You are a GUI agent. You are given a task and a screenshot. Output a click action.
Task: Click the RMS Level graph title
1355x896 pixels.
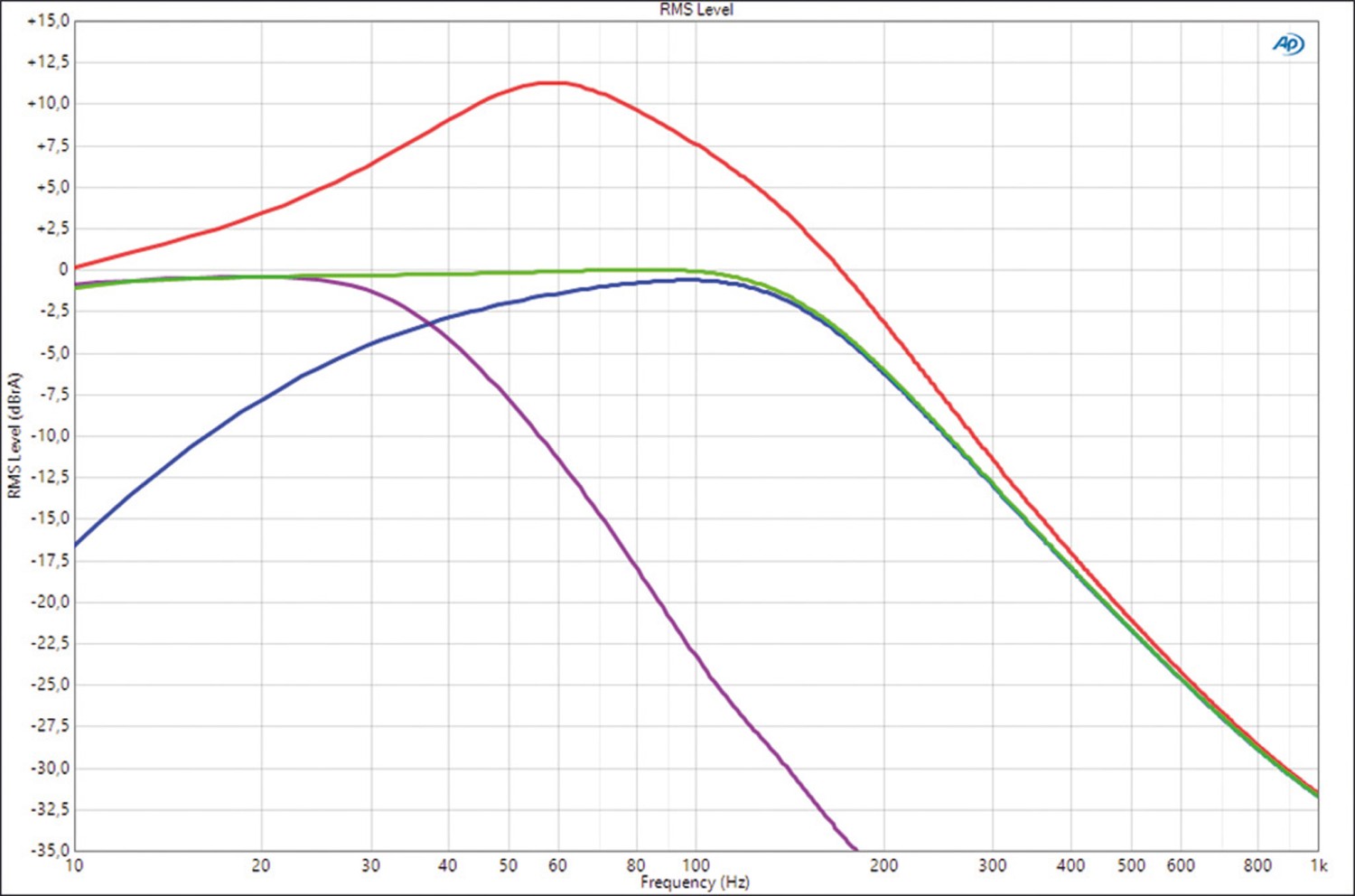(696, 10)
